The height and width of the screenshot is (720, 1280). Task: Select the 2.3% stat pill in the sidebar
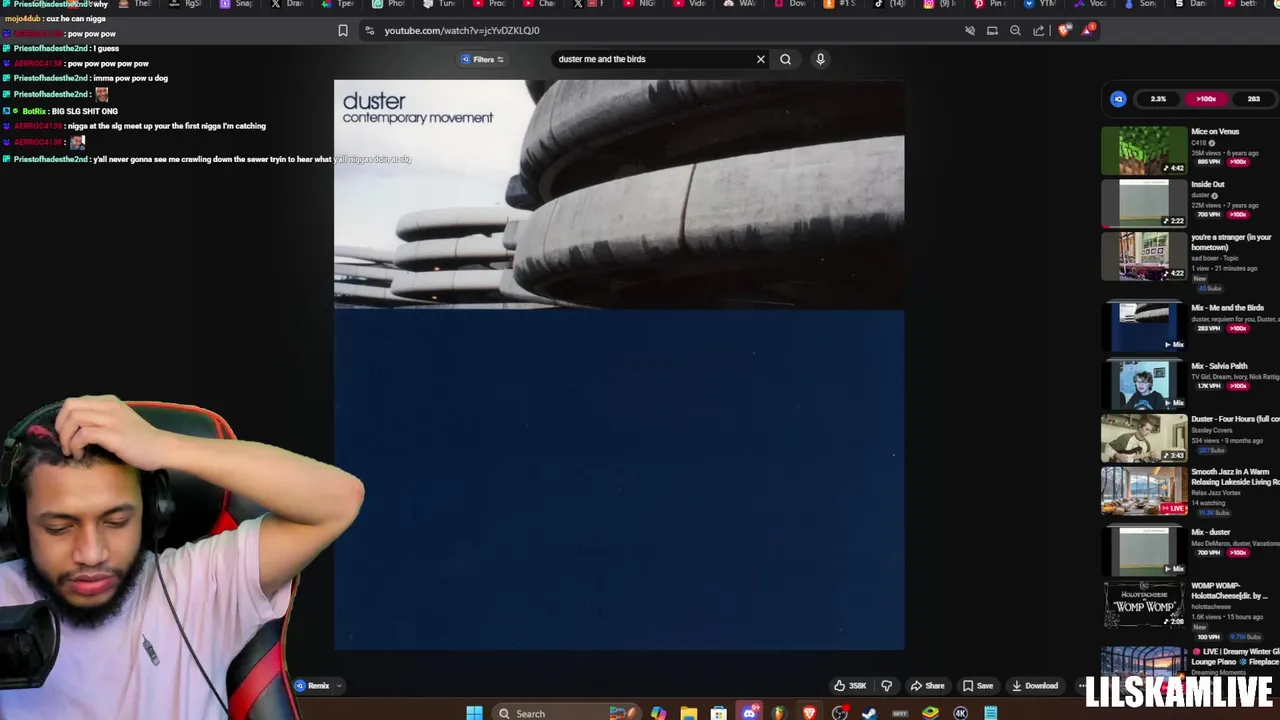(x=1158, y=99)
